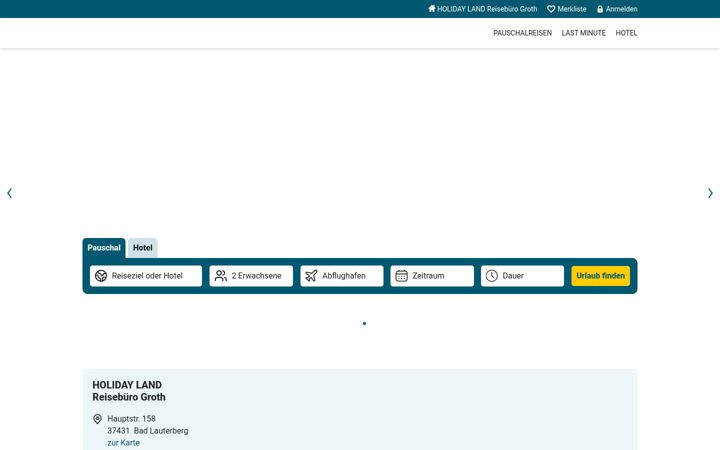Viewport: 720px width, 450px height.
Task: Open the Abflughafen departure airport selector
Action: [x=342, y=276]
